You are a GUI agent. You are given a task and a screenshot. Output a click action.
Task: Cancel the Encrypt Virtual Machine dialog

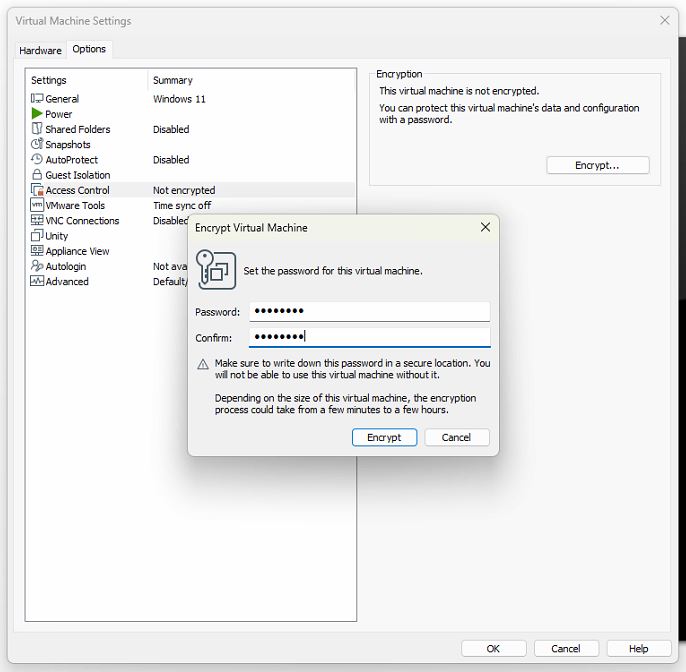pos(456,437)
